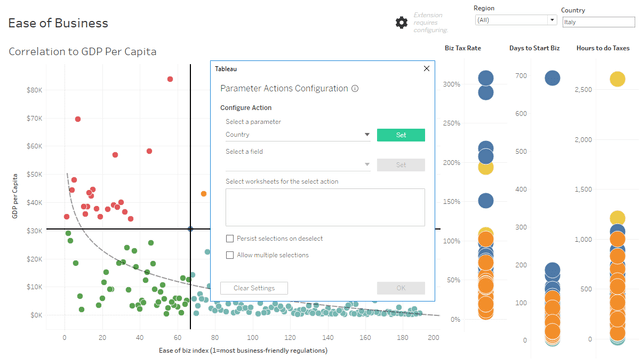The image size is (640, 363).
Task: Enable Persist selections on deselect
Action: tap(230, 238)
